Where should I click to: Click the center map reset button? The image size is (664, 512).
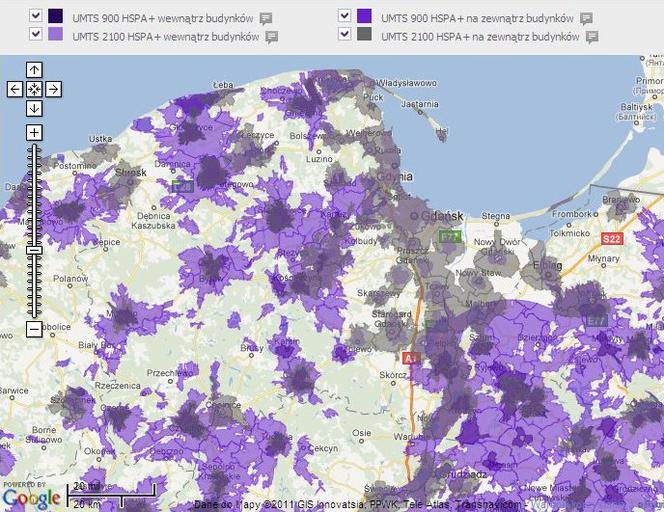coord(34,89)
